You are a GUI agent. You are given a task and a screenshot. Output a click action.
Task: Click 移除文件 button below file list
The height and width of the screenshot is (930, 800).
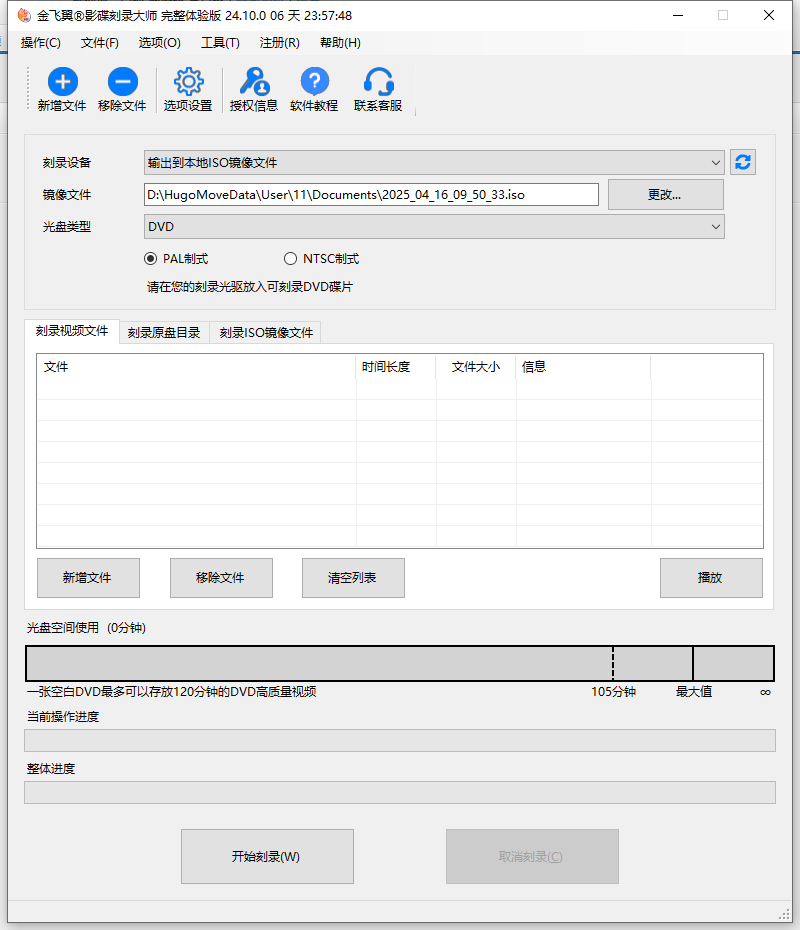[x=221, y=578]
